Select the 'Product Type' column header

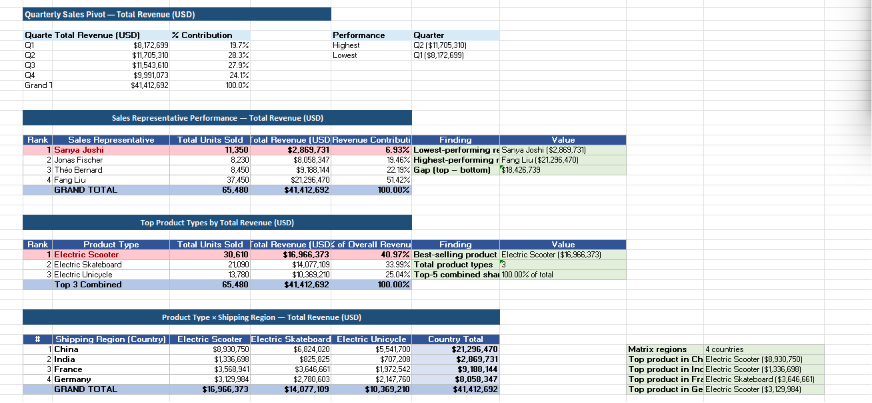pyautogui.click(x=111, y=245)
